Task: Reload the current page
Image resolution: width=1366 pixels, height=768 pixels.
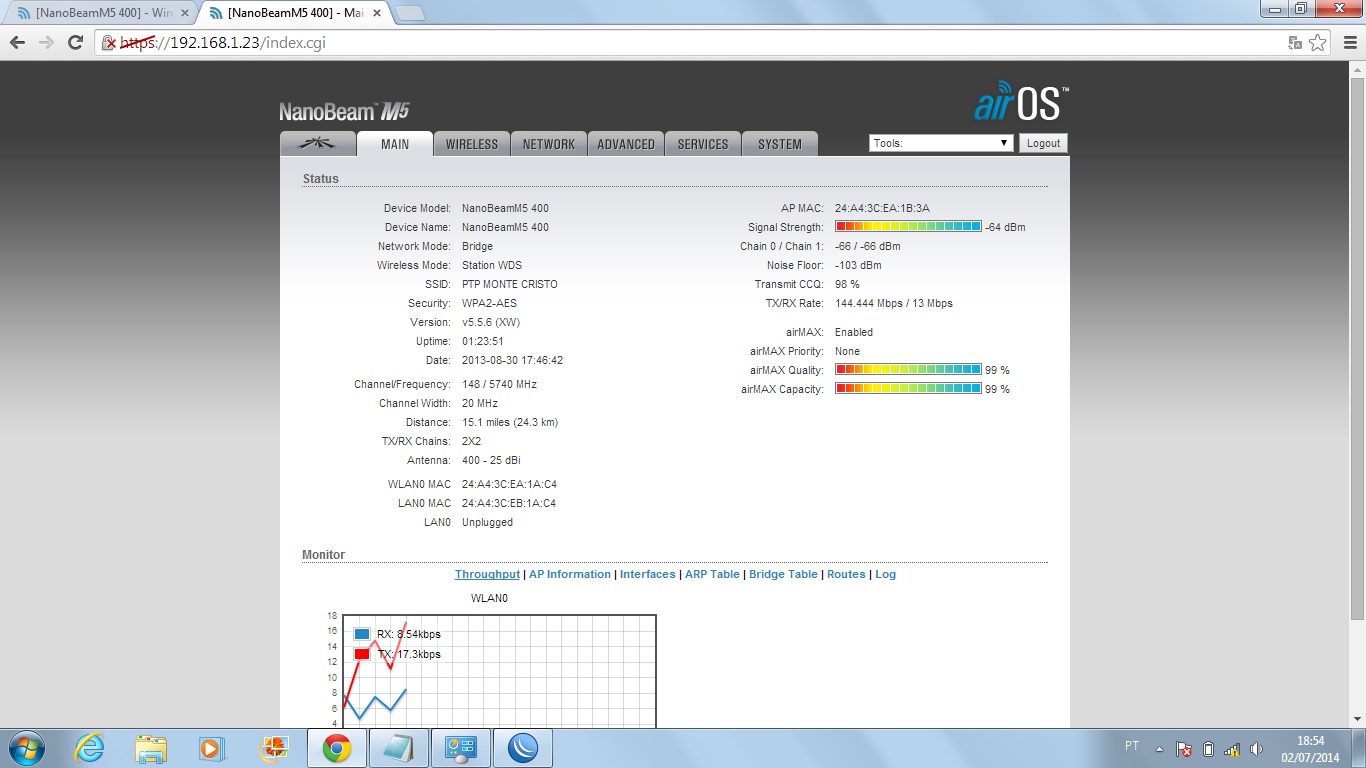Action: 75,43
